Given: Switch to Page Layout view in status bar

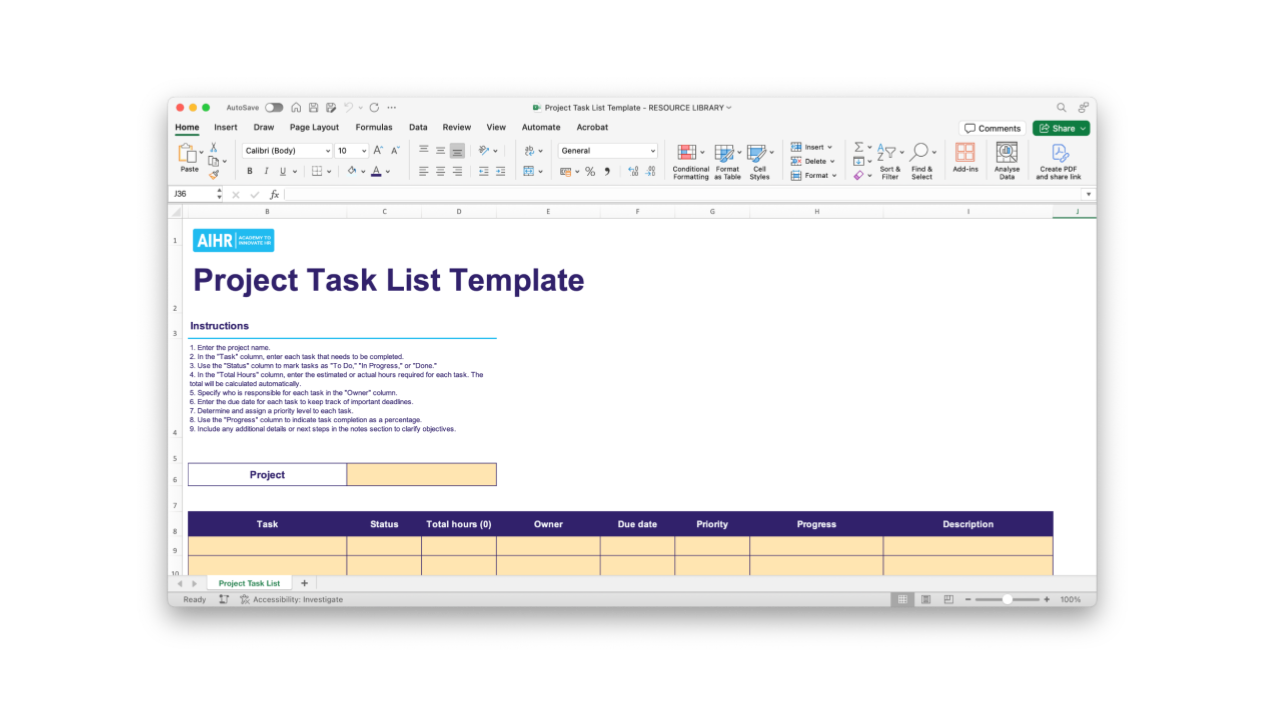Looking at the screenshot, I should click(x=925, y=599).
